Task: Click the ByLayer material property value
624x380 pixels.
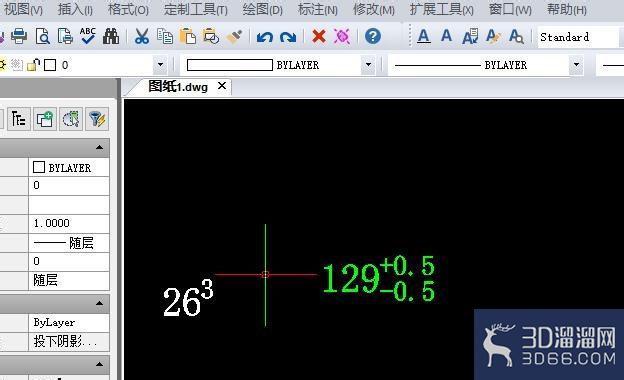Action: [x=69, y=322]
